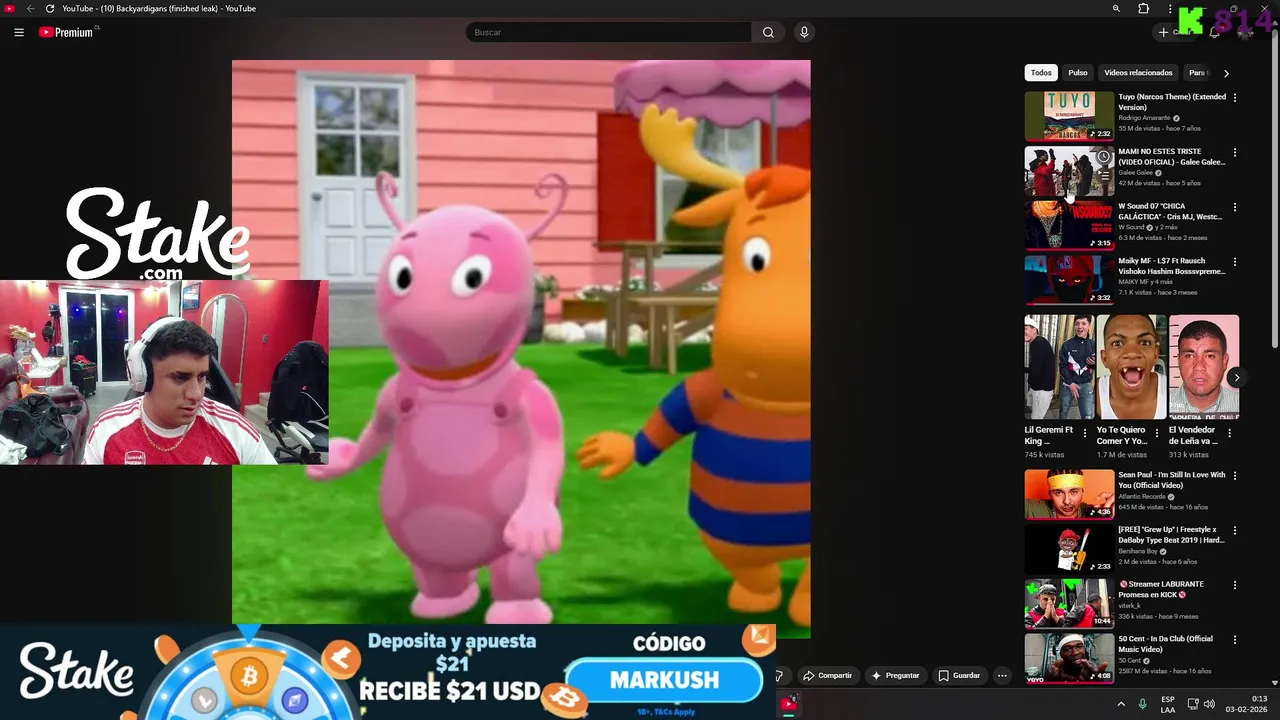This screenshot has height=720, width=1280.
Task: Click the page vertical scrollbar
Action: [x=1274, y=190]
